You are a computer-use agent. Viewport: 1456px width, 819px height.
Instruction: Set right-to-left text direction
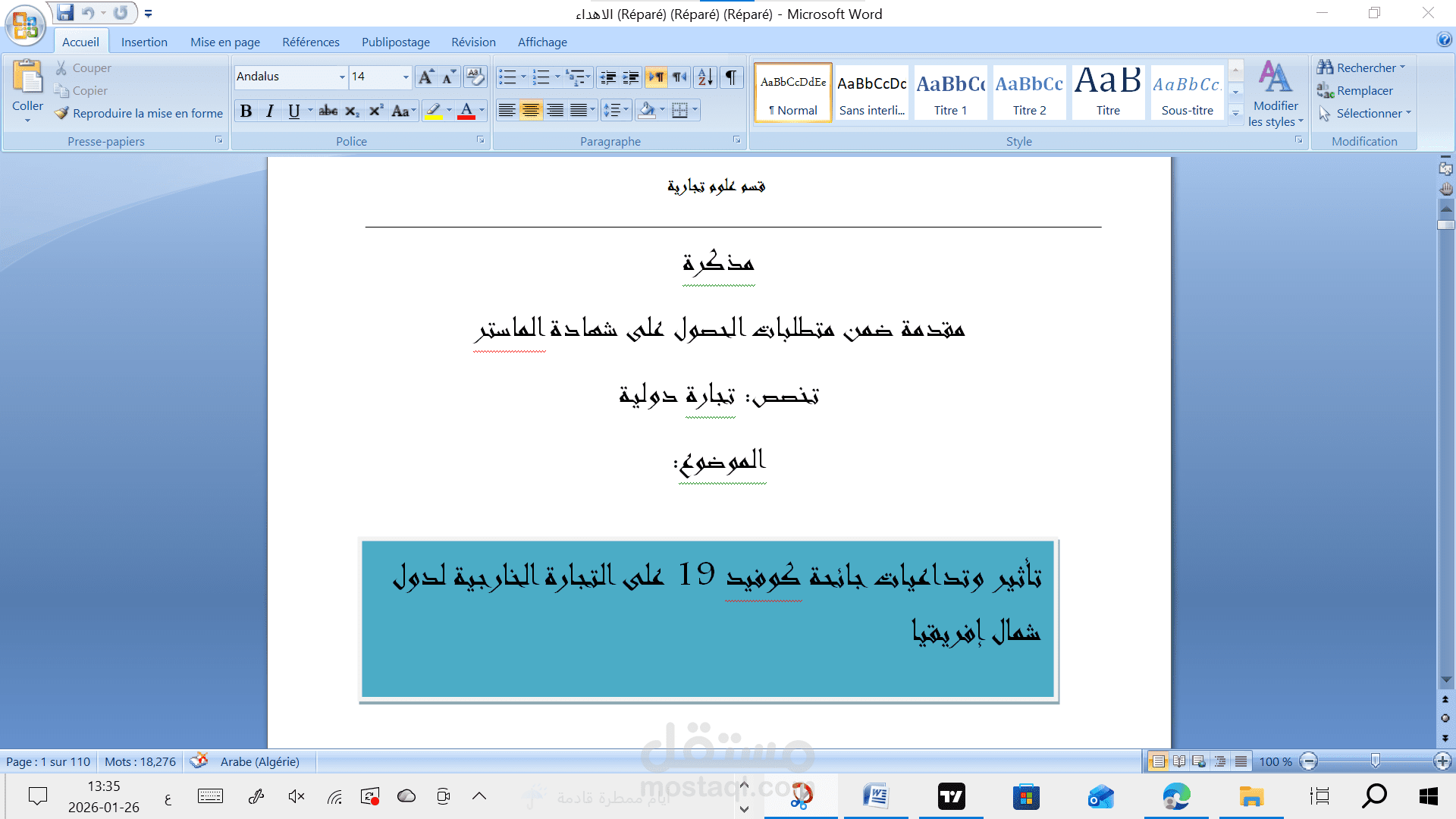coord(679,77)
